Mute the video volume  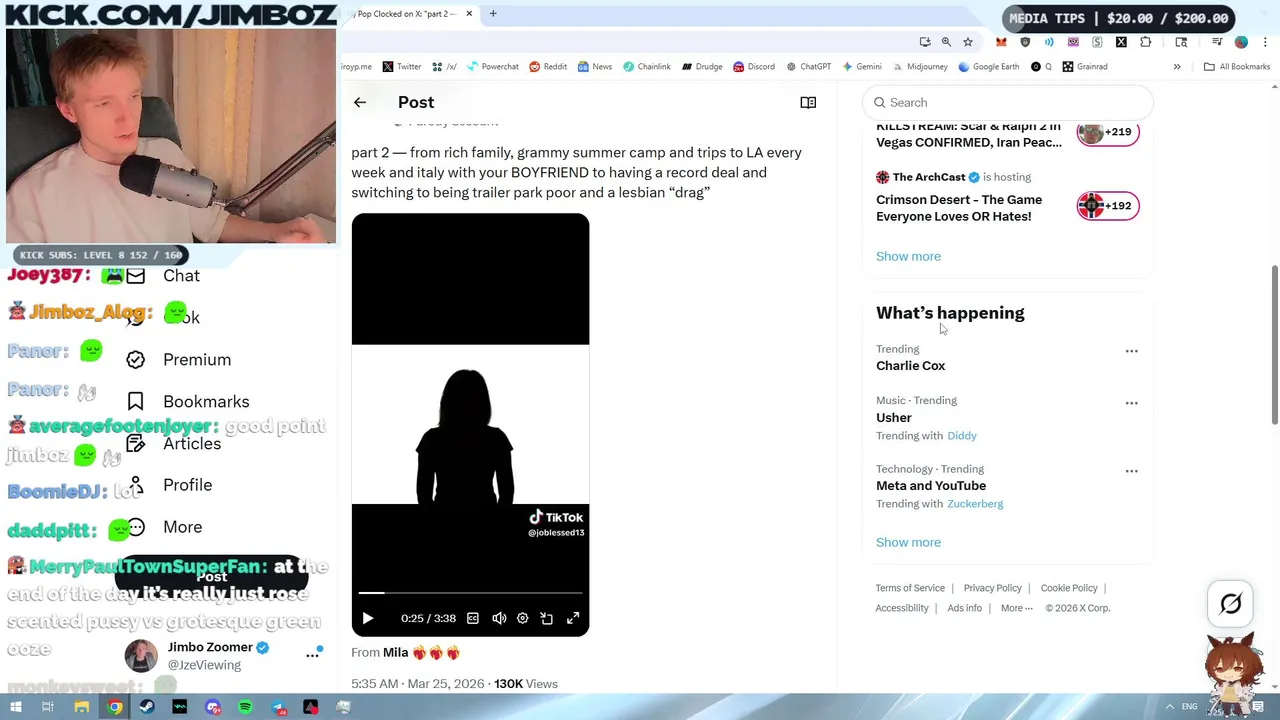coord(499,618)
